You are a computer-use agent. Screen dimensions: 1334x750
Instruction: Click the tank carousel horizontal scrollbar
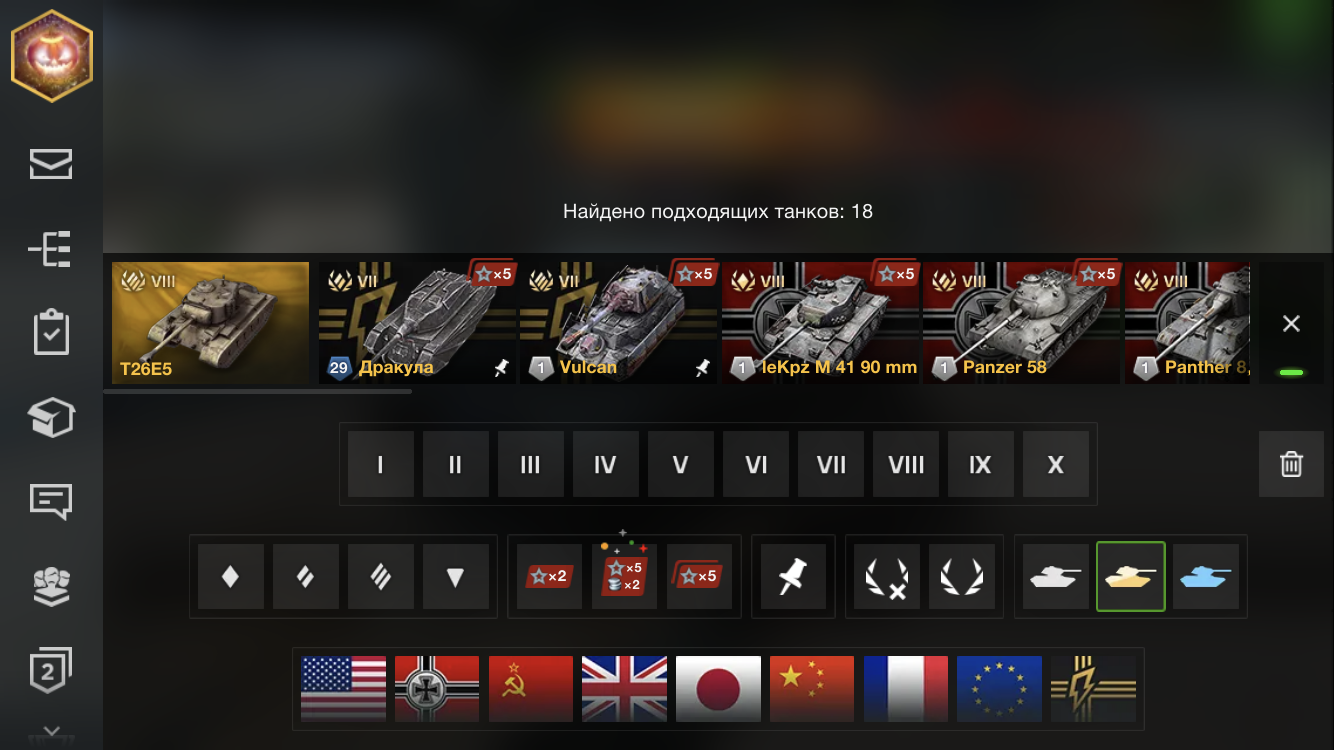pyautogui.click(x=257, y=391)
